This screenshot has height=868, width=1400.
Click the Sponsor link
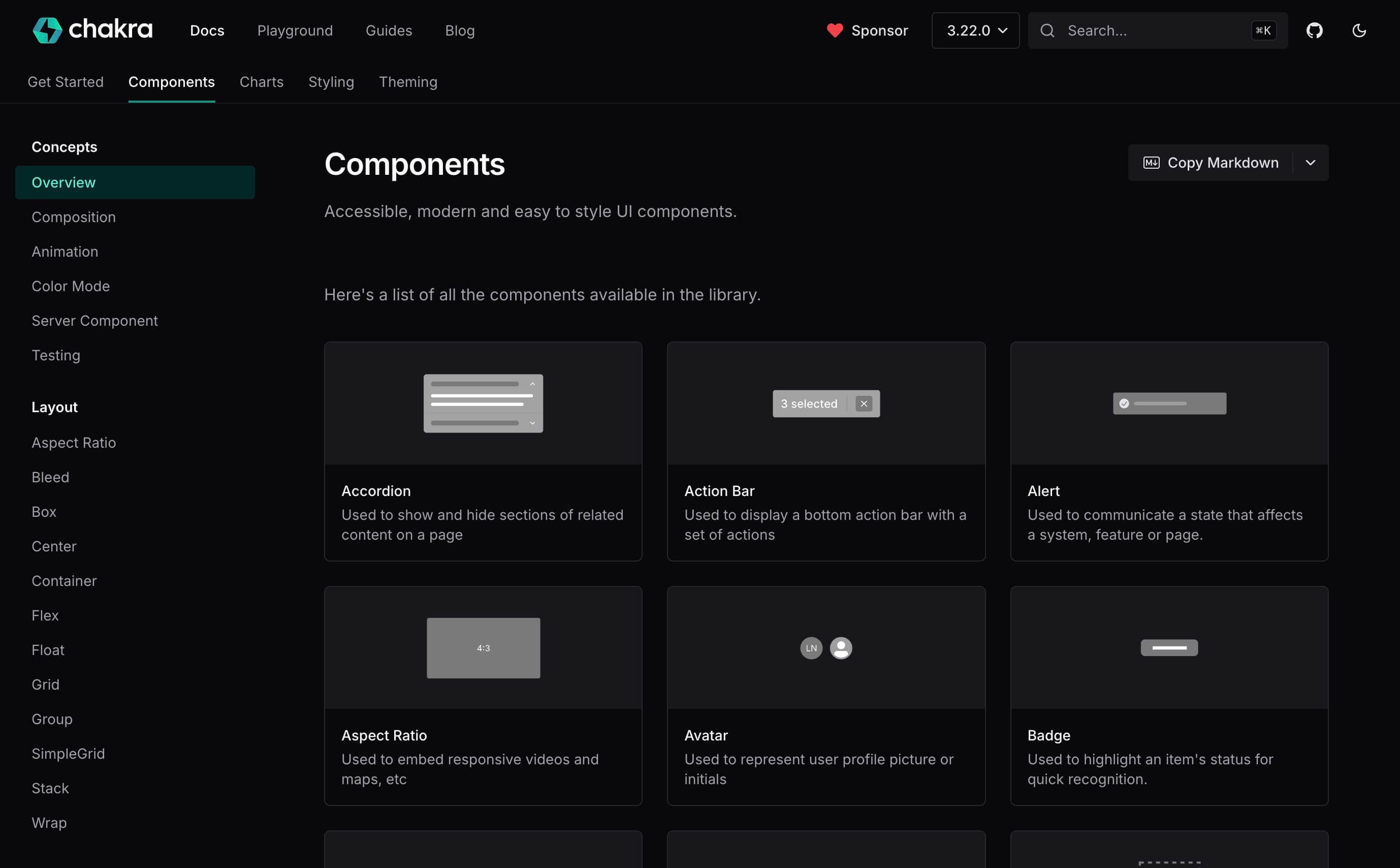(x=868, y=30)
